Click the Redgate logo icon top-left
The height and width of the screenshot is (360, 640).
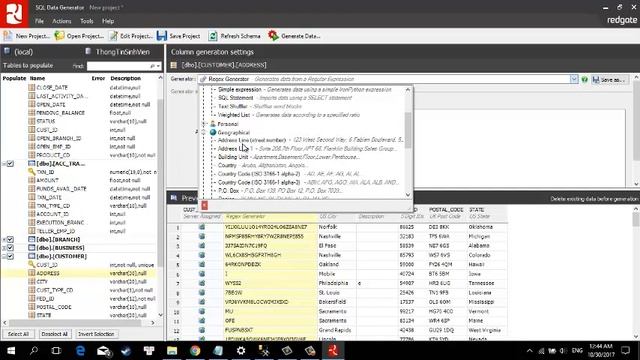14,13
